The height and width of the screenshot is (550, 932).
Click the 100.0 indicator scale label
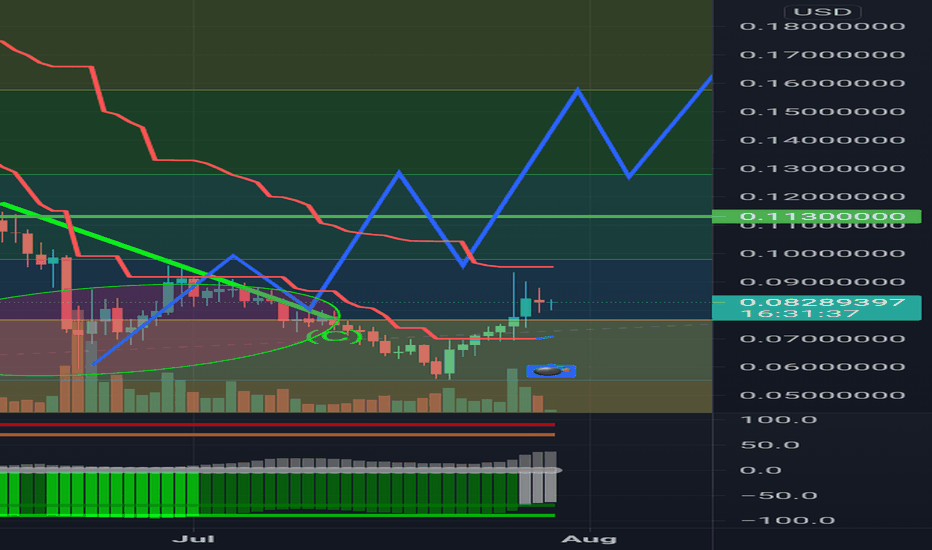point(778,420)
